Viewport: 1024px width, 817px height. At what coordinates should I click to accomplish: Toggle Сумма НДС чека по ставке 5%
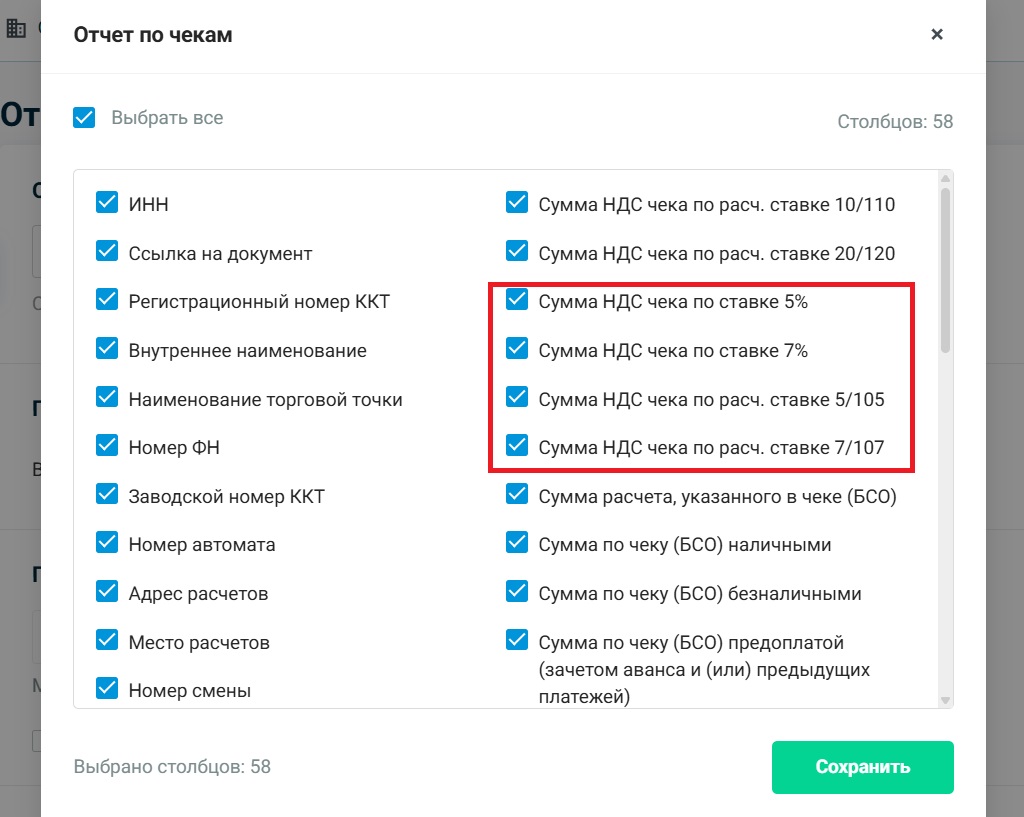[517, 300]
